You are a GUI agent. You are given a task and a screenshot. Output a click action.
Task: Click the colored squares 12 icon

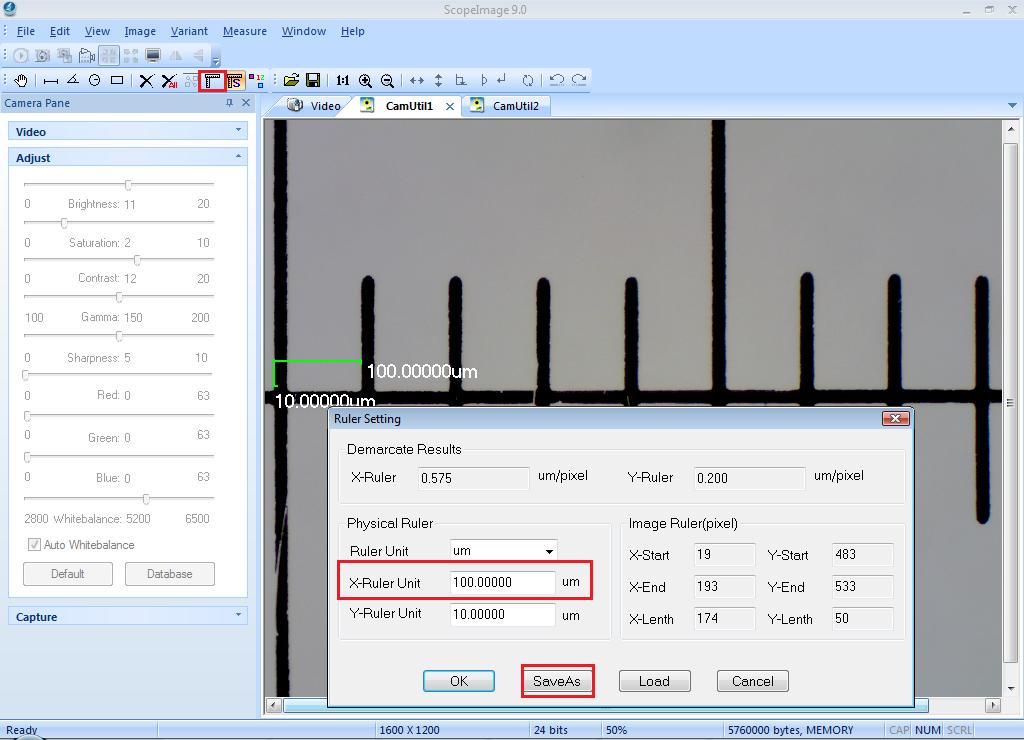257,80
